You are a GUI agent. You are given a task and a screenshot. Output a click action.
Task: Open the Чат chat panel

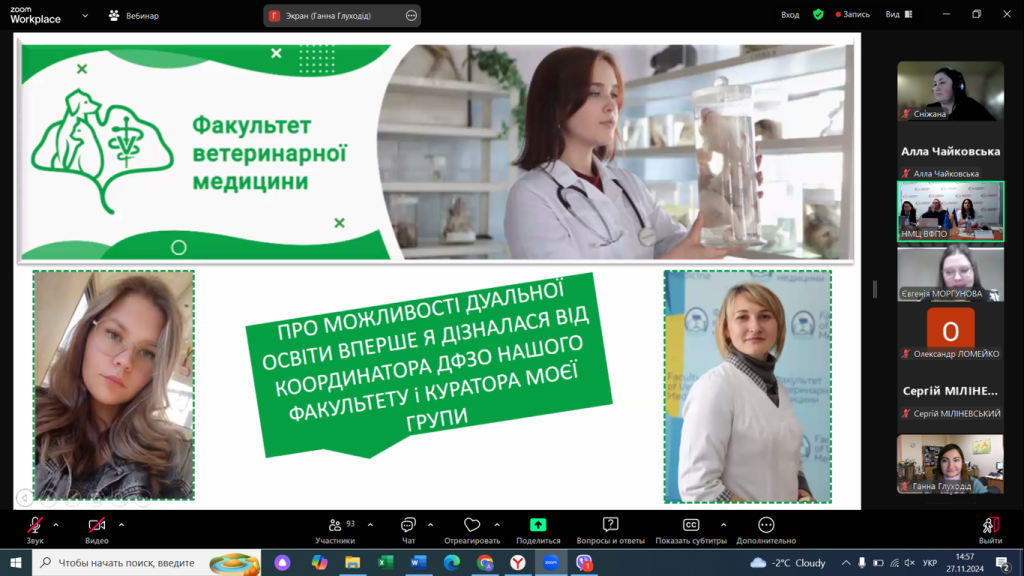(x=408, y=525)
